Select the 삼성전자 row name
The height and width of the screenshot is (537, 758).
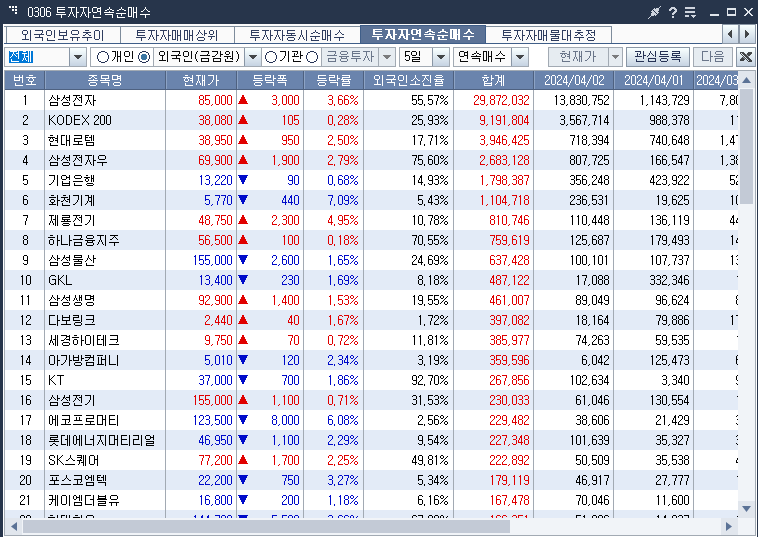72,101
